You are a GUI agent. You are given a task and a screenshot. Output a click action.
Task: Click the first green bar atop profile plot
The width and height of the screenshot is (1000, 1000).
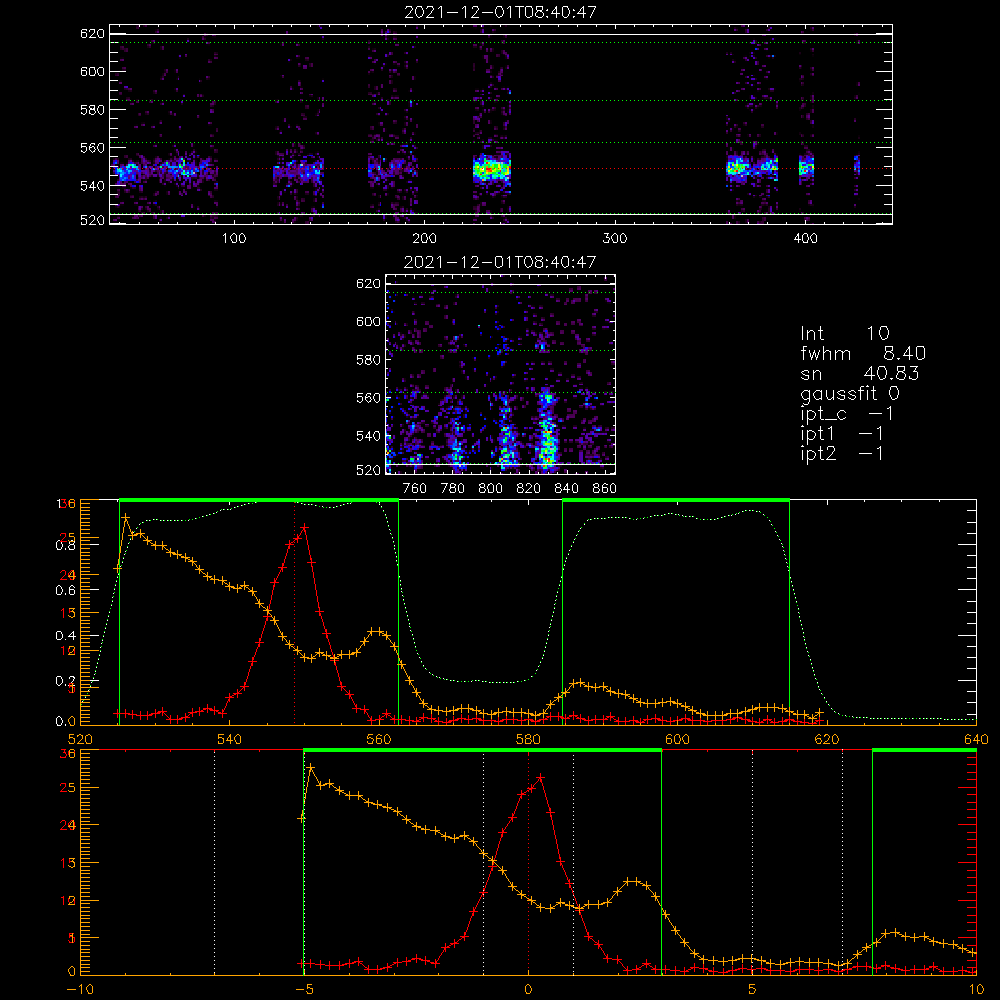pyautogui.click(x=259, y=500)
